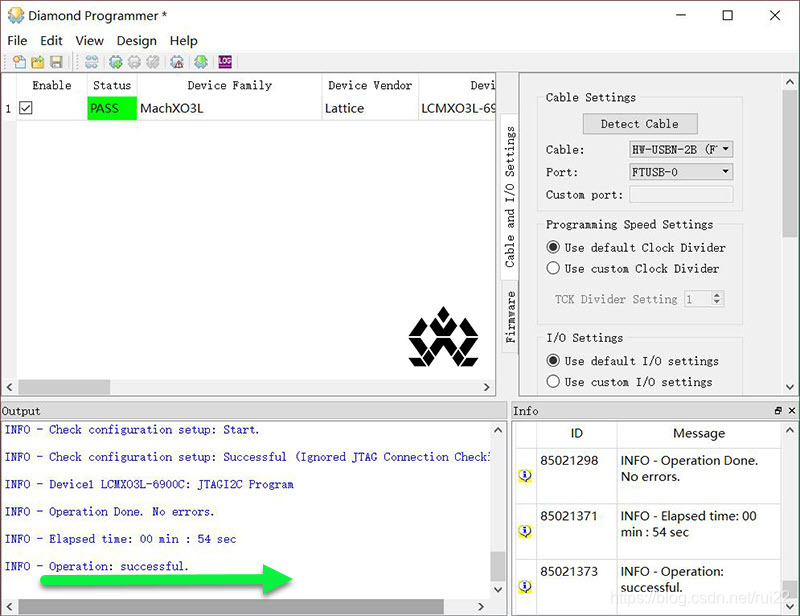Open the Help menu
800x616 pixels.
click(x=183, y=40)
